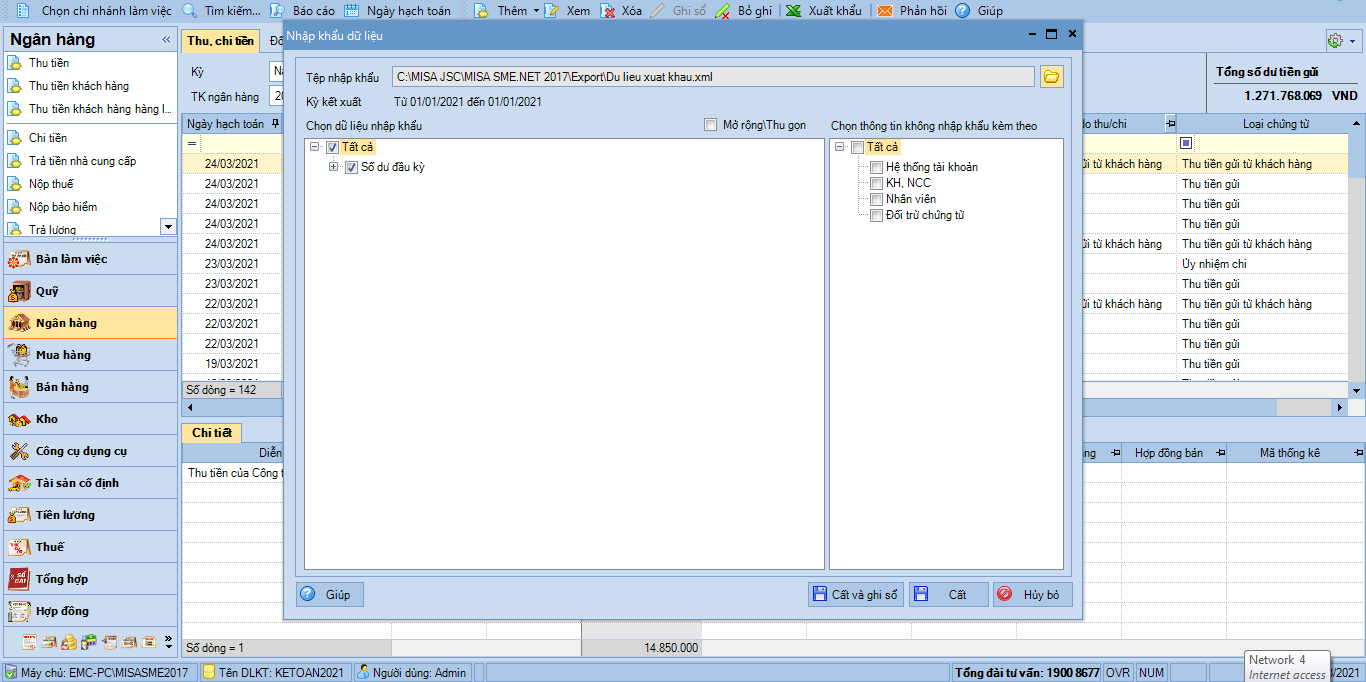The height and width of the screenshot is (682, 1366).
Task: Click the grid horizontal scrollbar right arrow
Action: coord(1340,408)
